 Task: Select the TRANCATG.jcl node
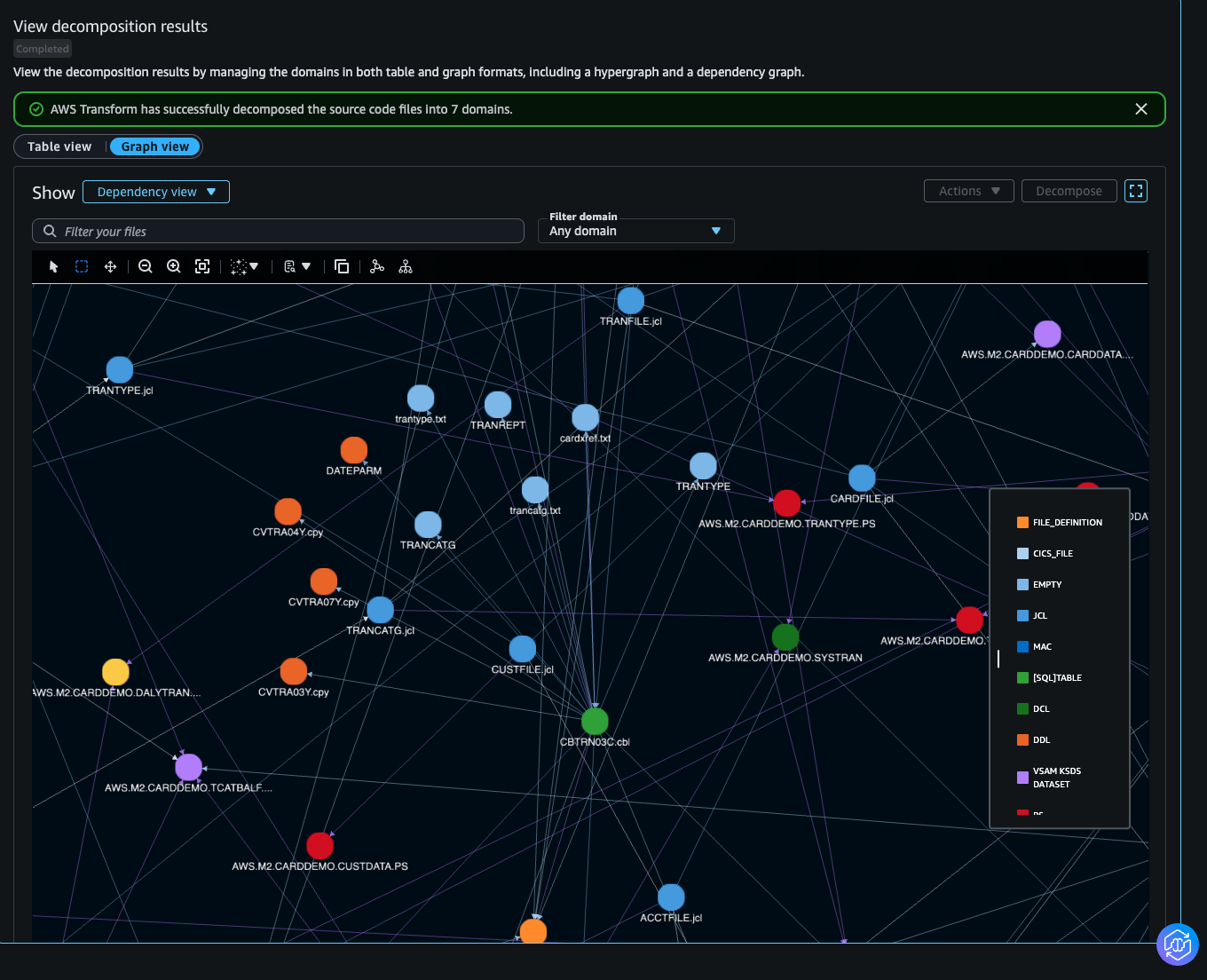pyautogui.click(x=380, y=610)
